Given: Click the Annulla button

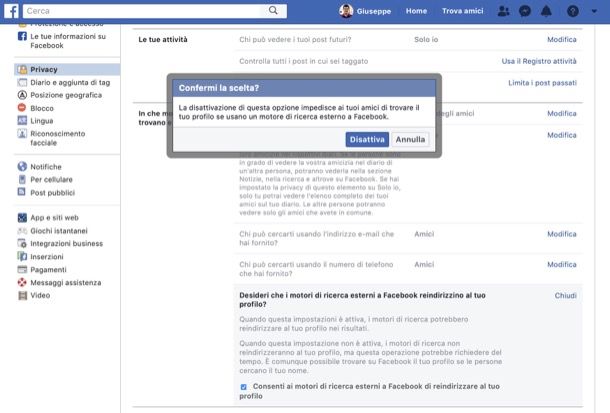Looking at the screenshot, I should [x=410, y=139].
